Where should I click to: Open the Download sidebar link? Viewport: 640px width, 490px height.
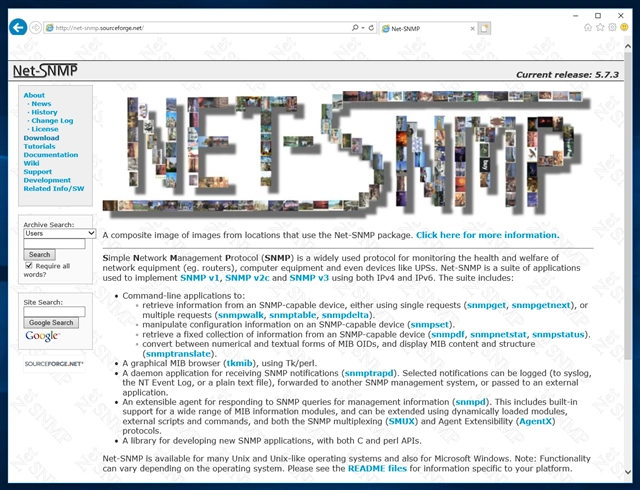(x=41, y=138)
